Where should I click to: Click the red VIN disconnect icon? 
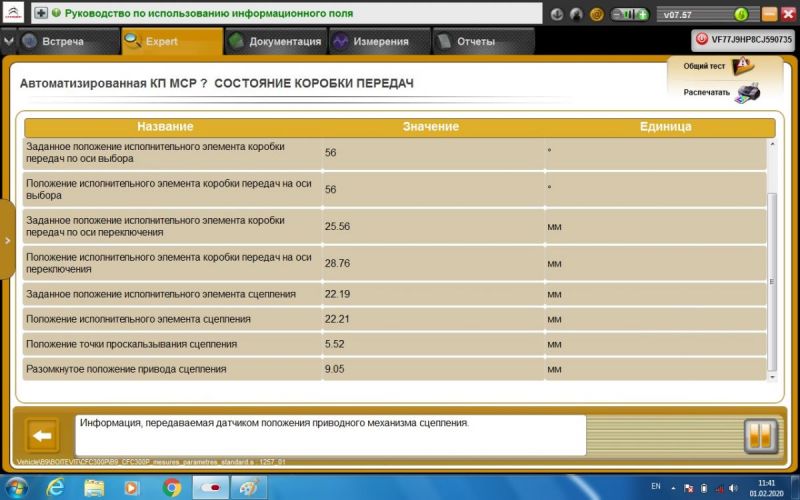click(701, 39)
